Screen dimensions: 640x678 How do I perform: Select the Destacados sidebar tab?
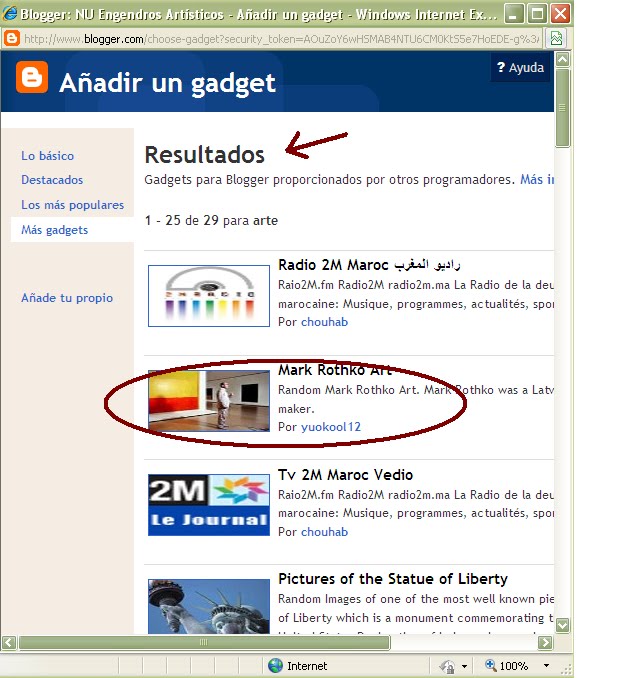52,180
